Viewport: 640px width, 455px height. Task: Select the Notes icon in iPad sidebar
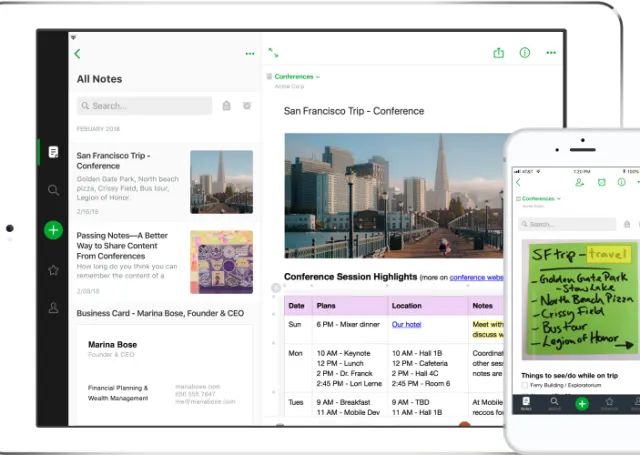(x=53, y=152)
